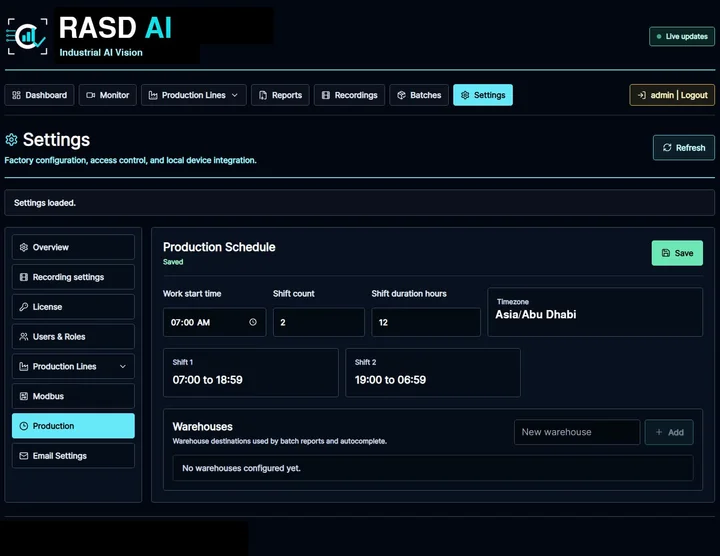Click the License key icon

[x=24, y=307]
